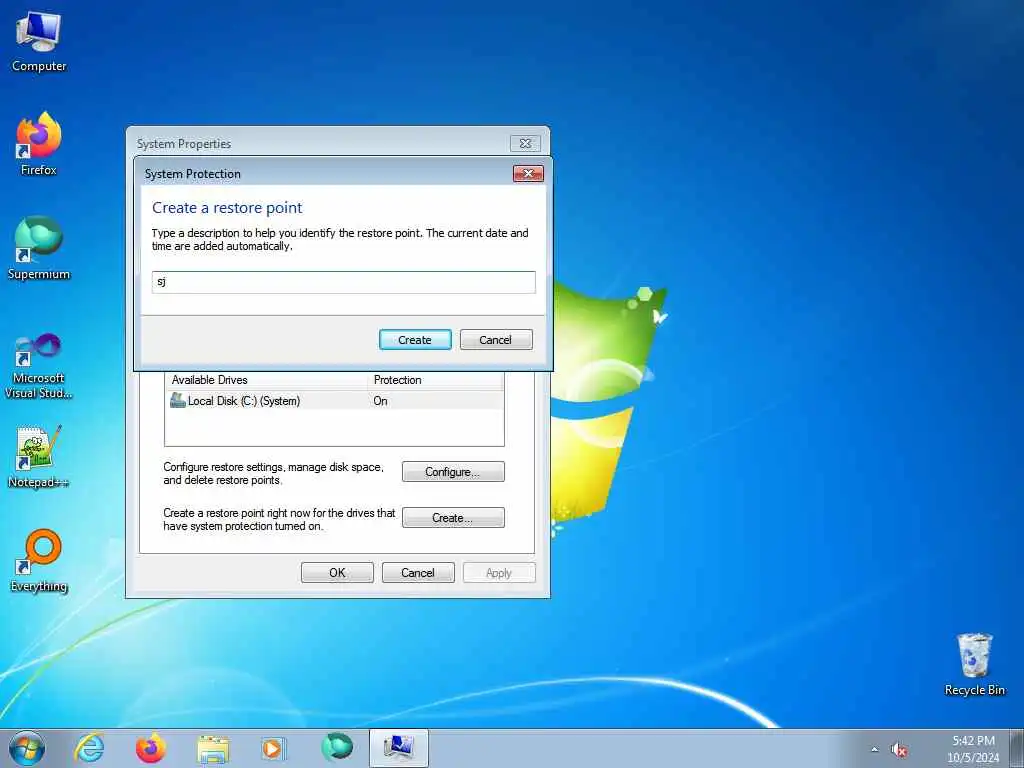Click Create in the System Protection dialog
This screenshot has width=1024, height=768.
click(x=415, y=340)
